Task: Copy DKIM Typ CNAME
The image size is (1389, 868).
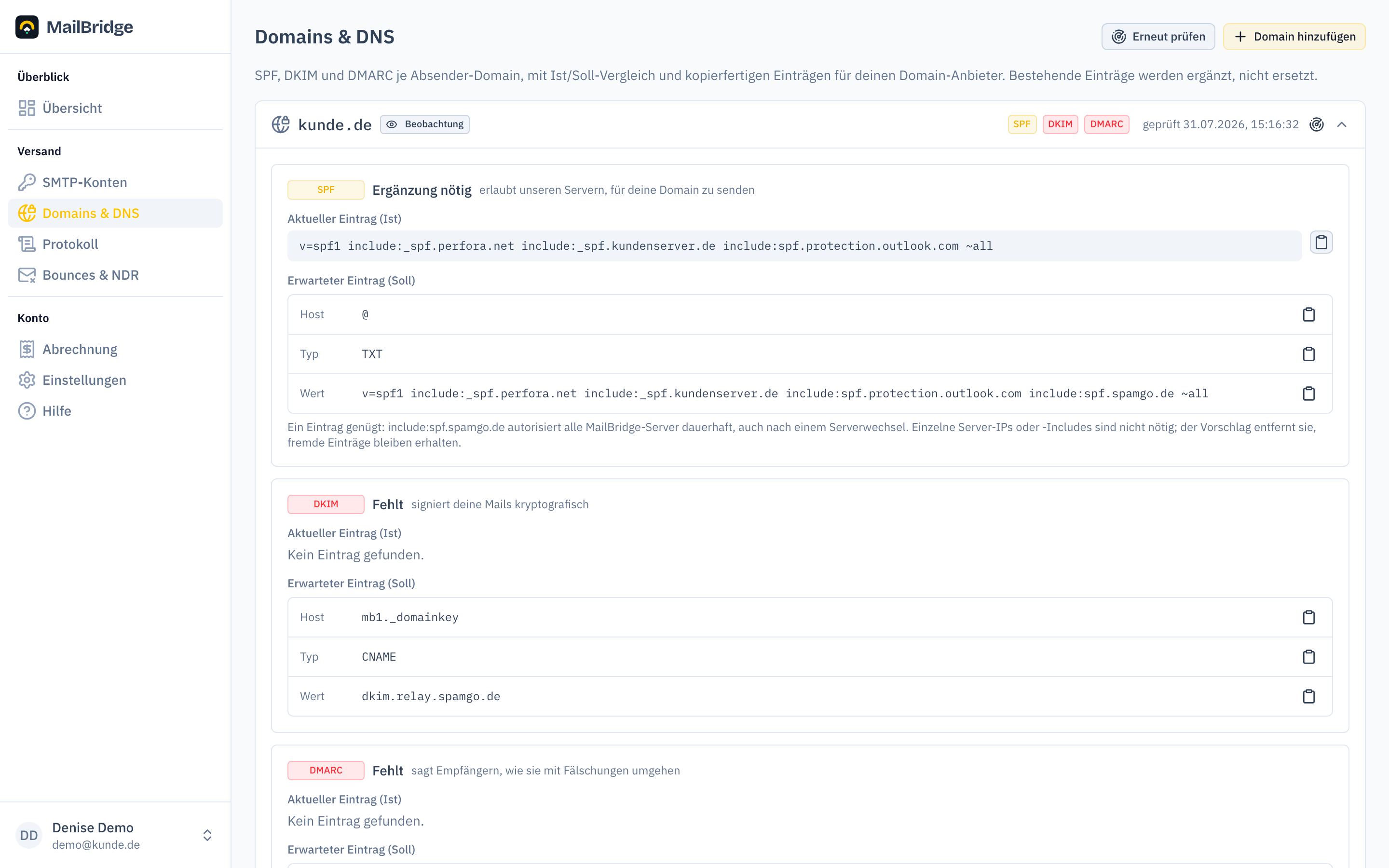Action: 1308,657
